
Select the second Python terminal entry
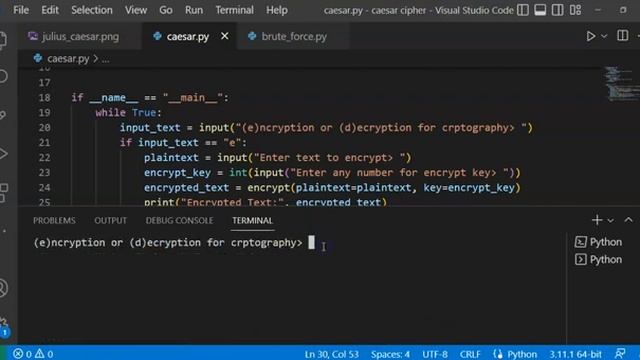598,260
